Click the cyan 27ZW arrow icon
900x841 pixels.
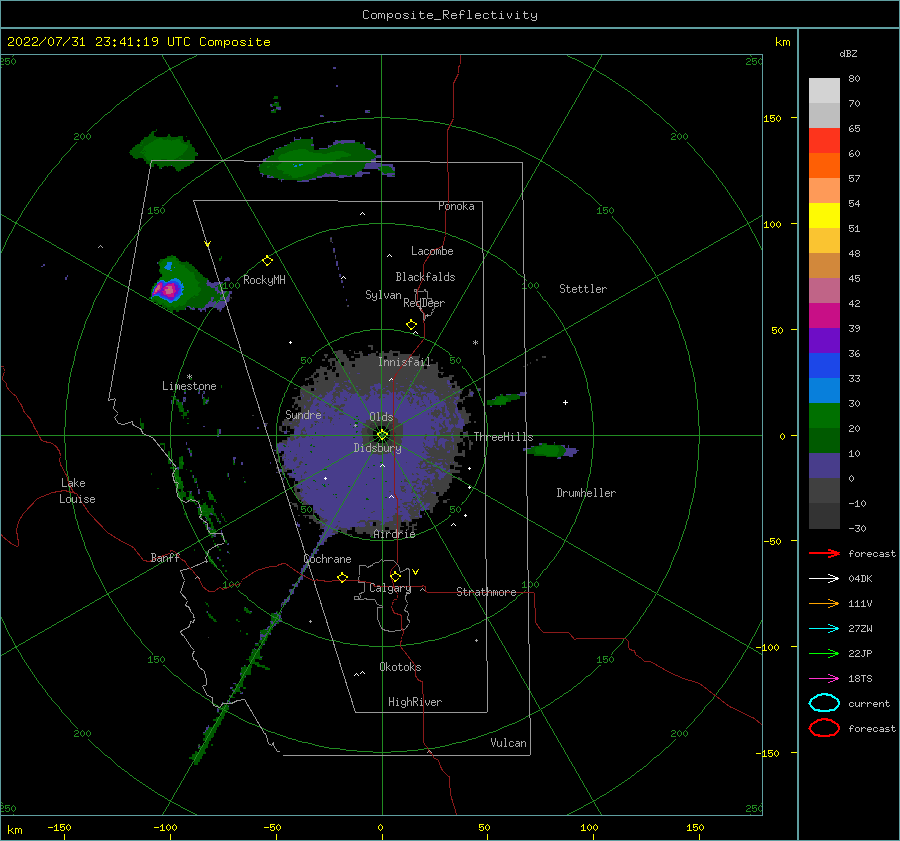pyautogui.click(x=824, y=629)
